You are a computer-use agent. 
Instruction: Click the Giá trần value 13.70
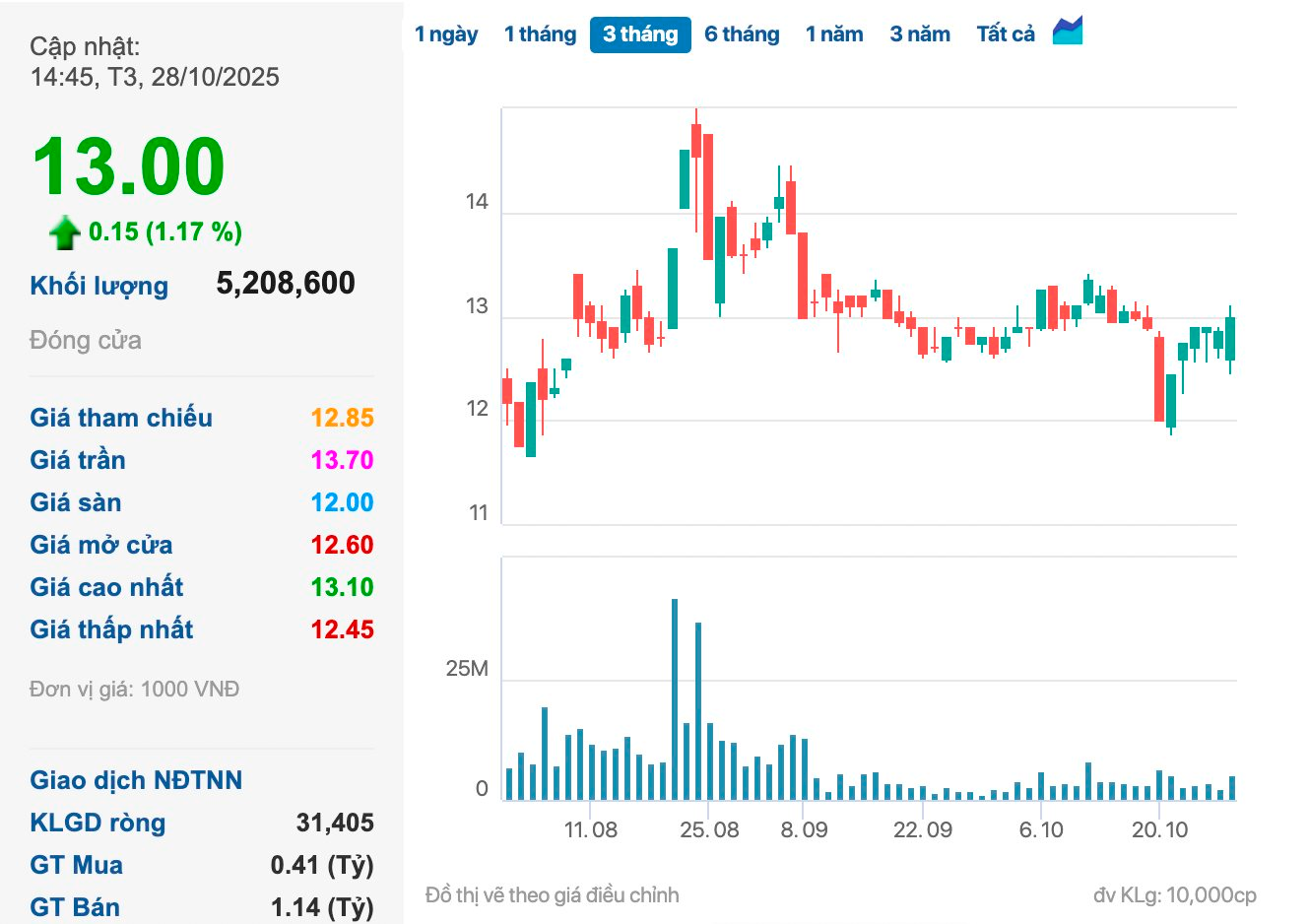[x=342, y=460]
